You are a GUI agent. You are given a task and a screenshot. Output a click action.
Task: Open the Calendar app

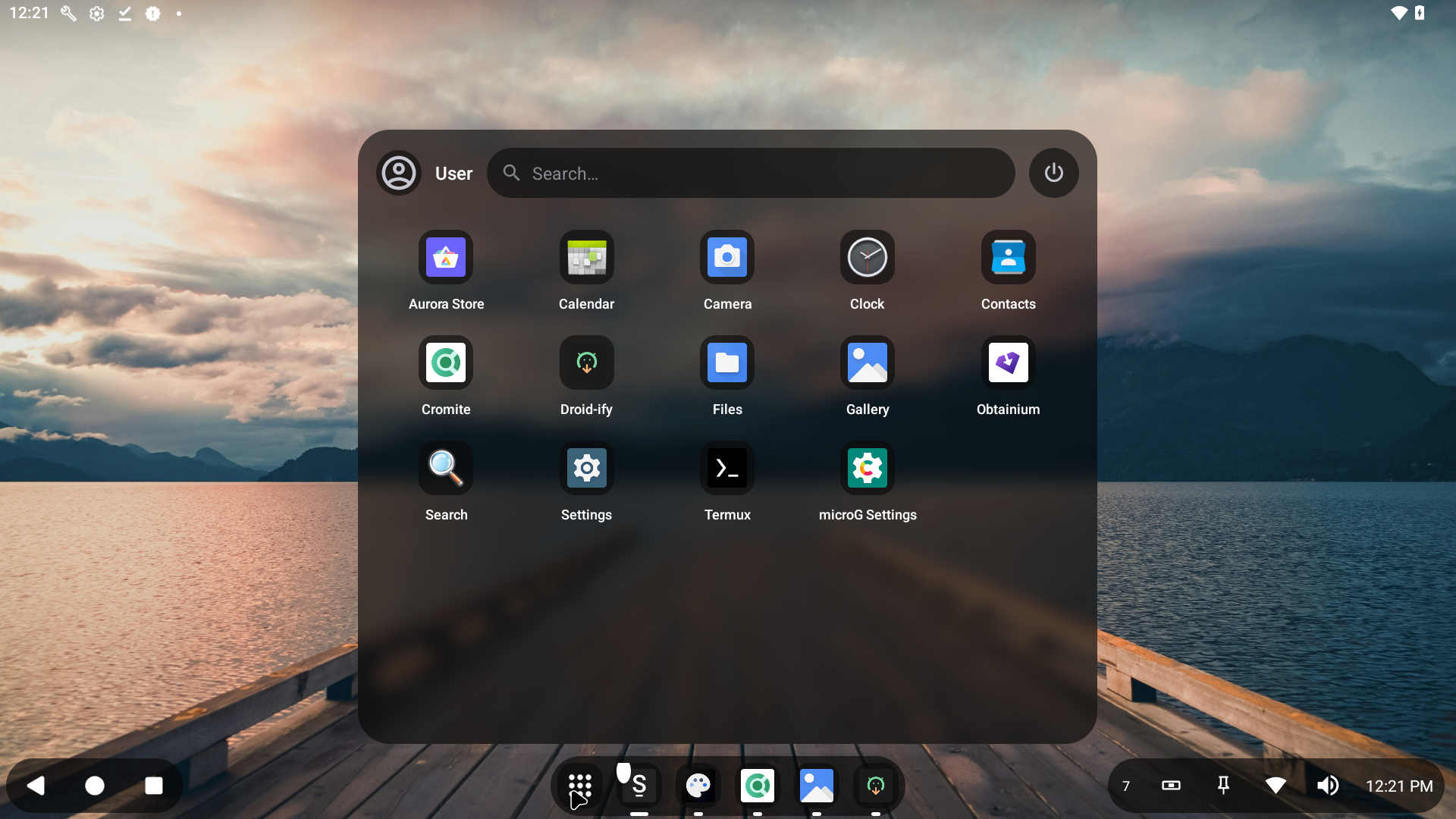pos(586,257)
